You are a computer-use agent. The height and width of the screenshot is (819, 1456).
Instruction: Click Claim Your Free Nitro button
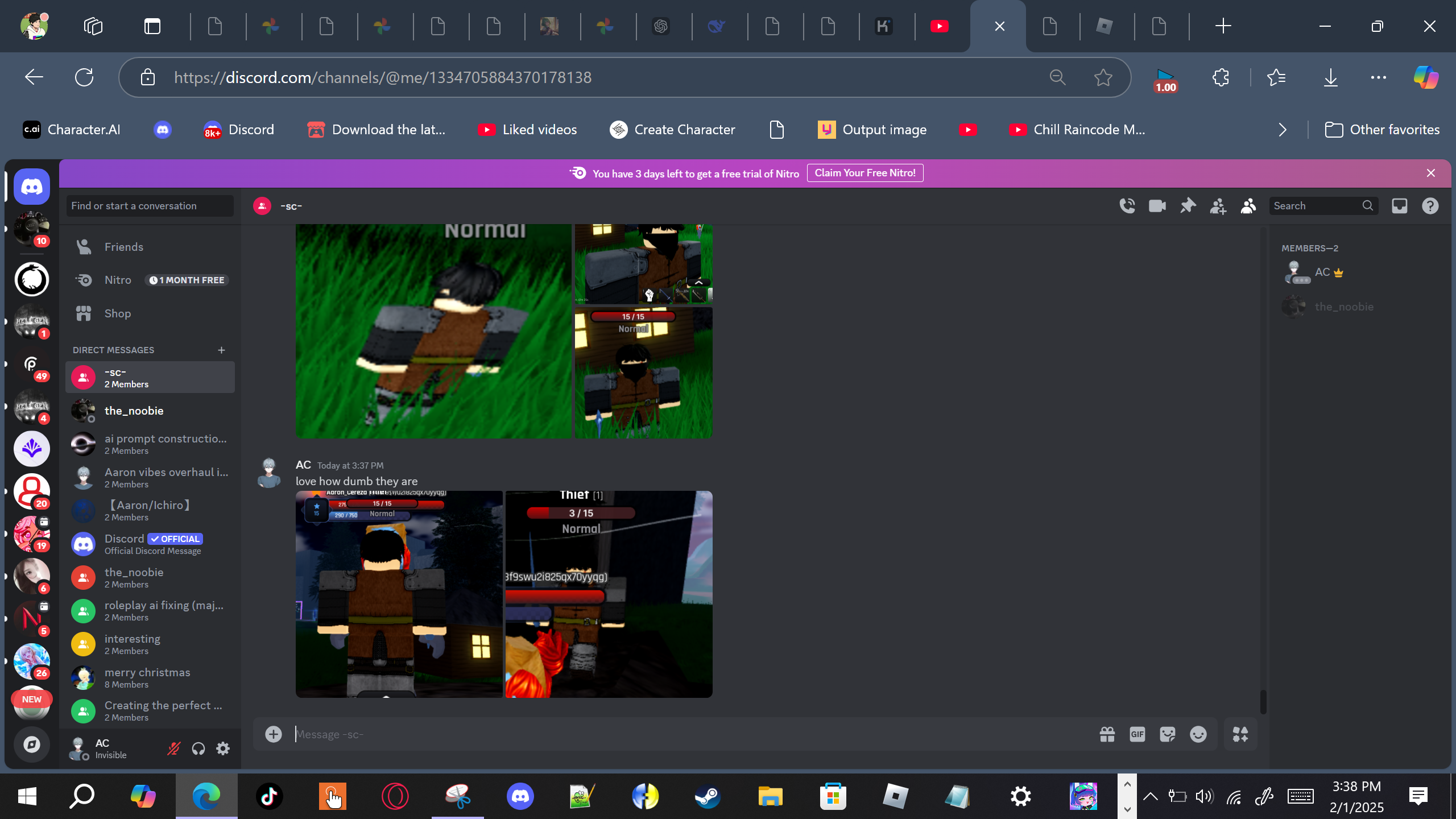coord(864,173)
